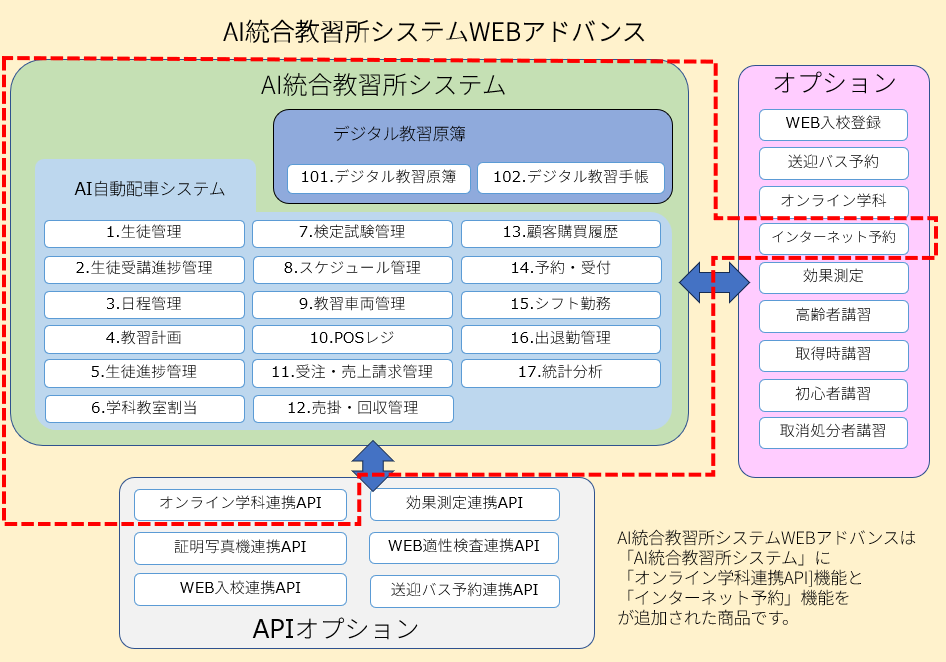Click 8.スケジュール管理 module
Viewport: 946px width, 662px height.
coord(352,268)
